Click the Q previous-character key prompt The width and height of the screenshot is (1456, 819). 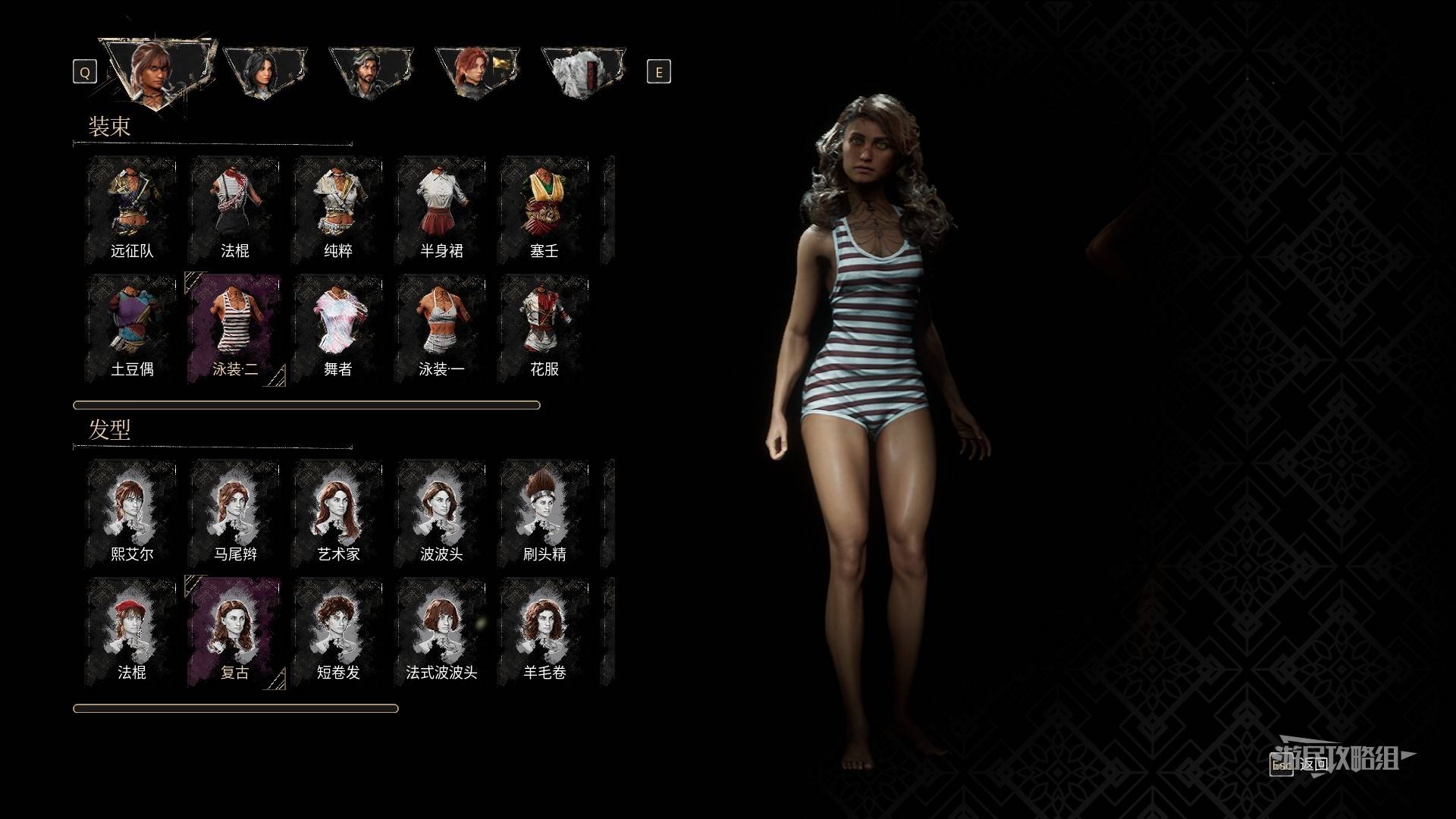(x=85, y=72)
